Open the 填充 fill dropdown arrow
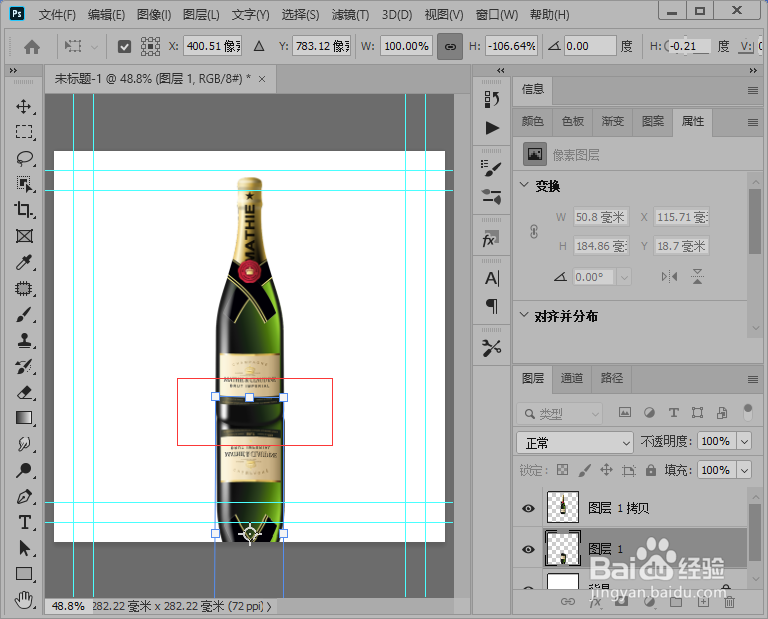Image resolution: width=768 pixels, height=619 pixels. coord(744,471)
